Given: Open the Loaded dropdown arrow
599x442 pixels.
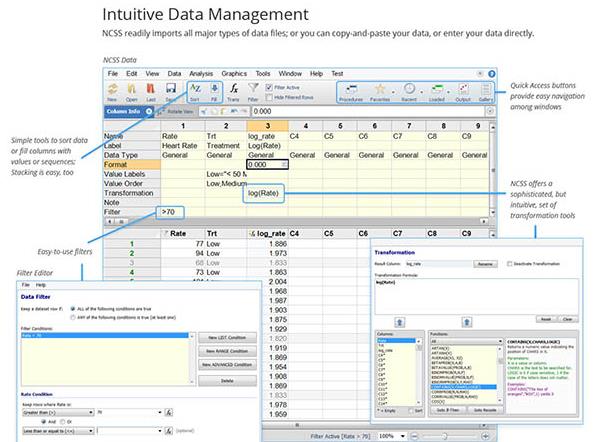Looking at the screenshot, I should 448,92.
